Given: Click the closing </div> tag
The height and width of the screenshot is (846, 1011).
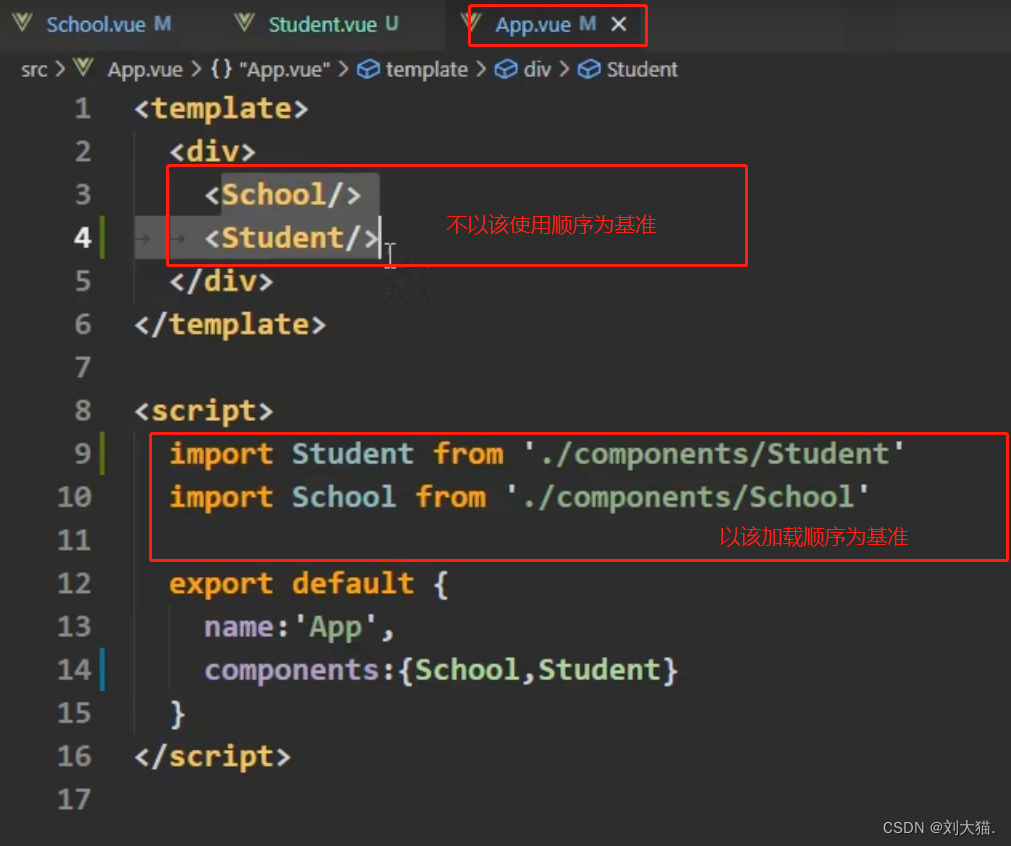Looking at the screenshot, I should point(221,281).
